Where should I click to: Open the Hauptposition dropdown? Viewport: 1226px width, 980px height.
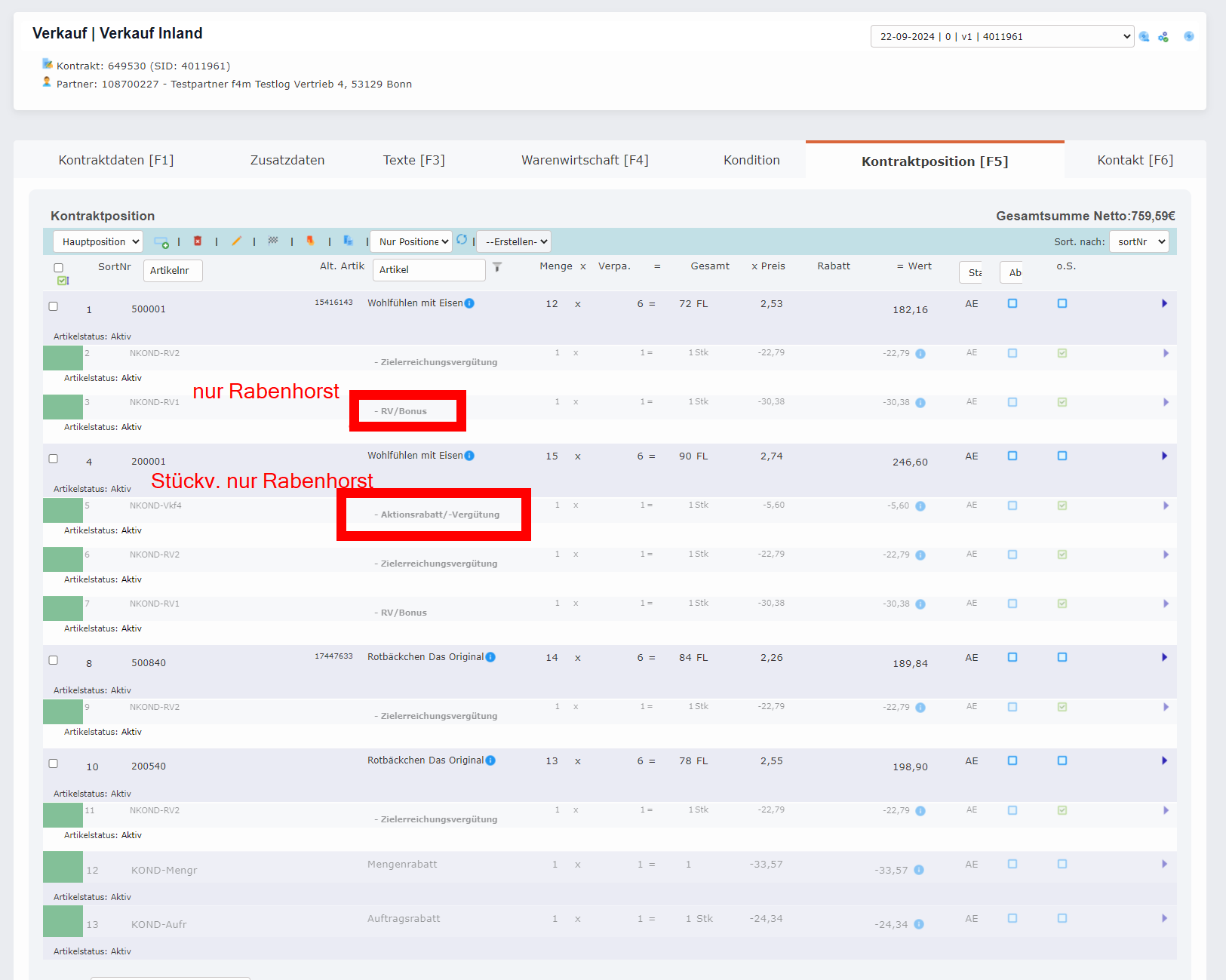98,242
